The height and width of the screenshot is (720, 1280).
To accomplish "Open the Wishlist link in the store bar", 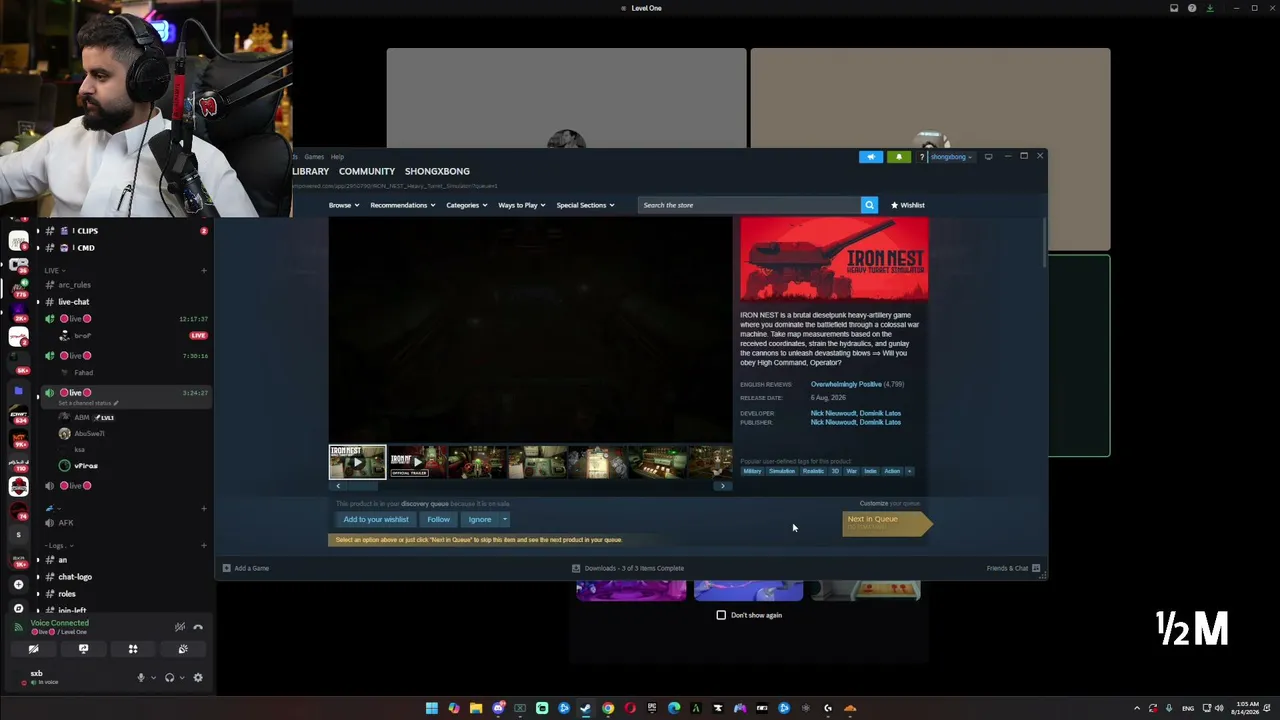I will [908, 205].
